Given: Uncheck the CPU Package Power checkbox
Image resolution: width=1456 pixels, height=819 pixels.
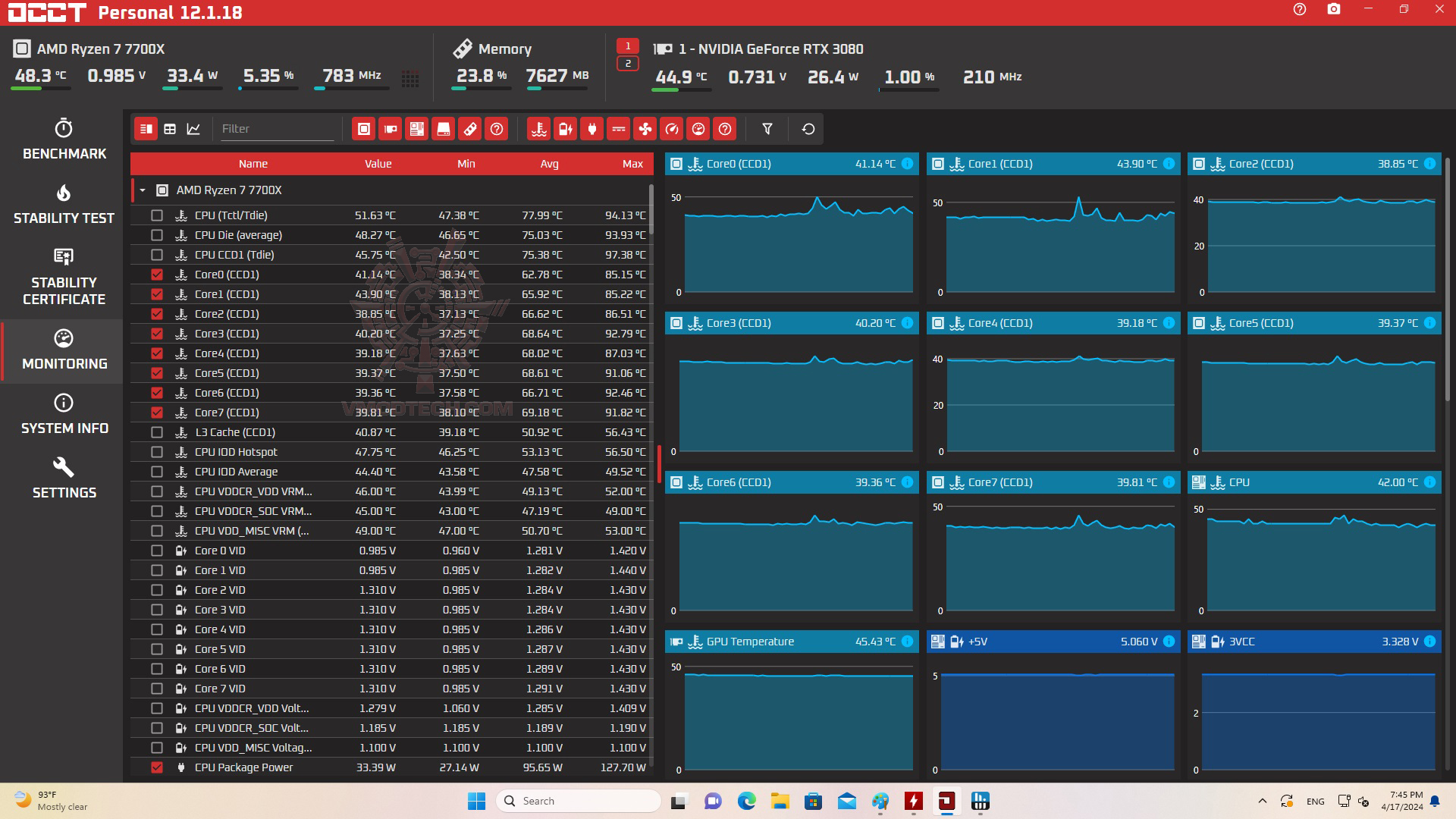Looking at the screenshot, I should [157, 767].
